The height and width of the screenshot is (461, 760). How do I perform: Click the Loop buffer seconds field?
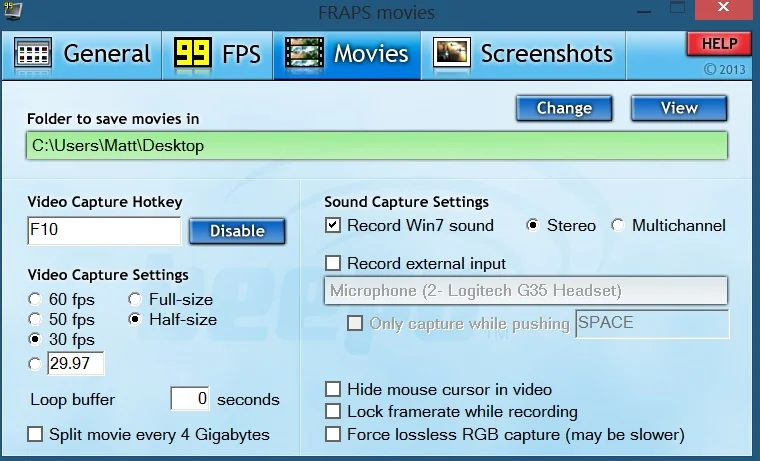[190, 398]
